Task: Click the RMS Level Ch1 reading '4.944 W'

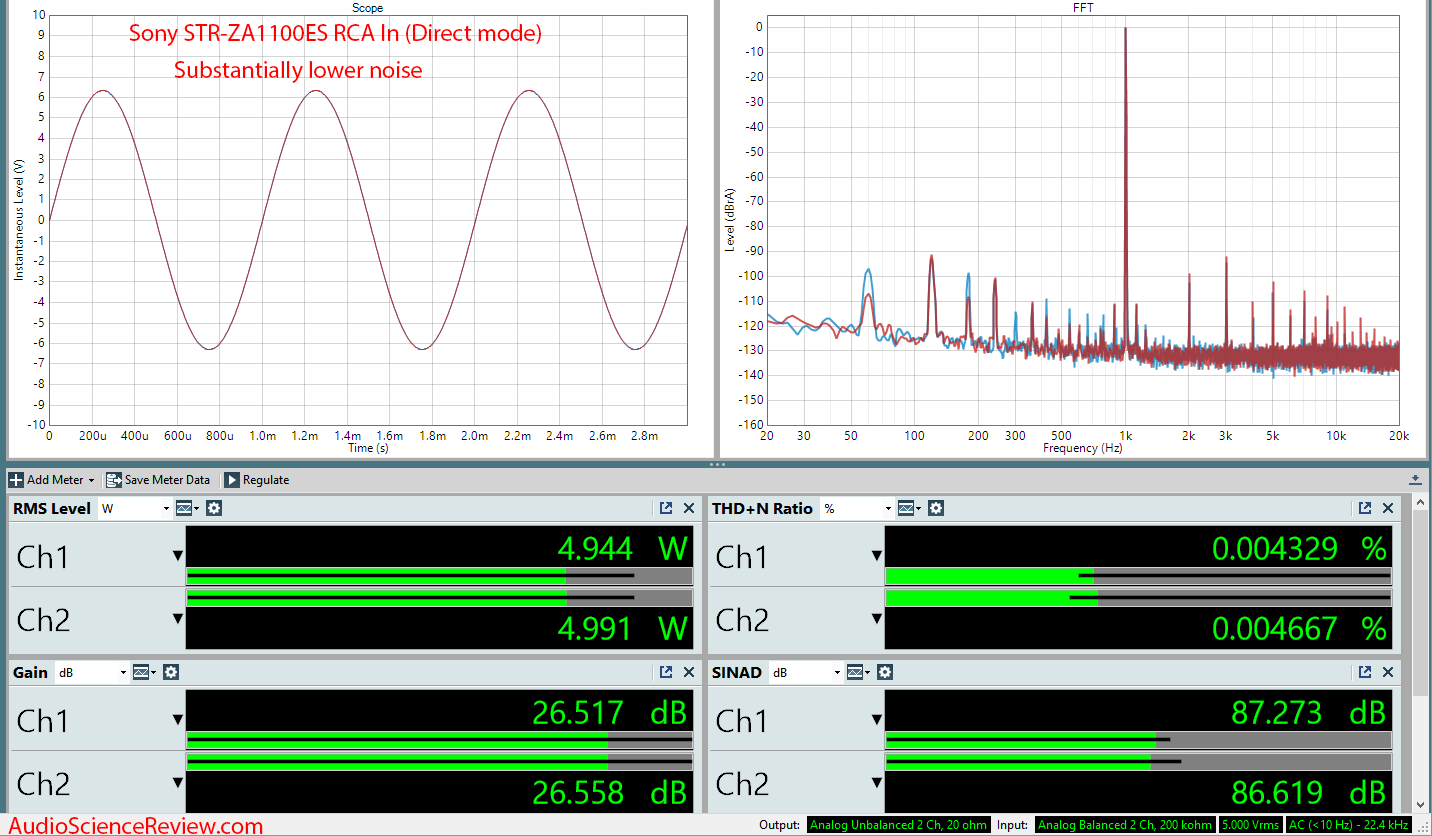Action: [x=622, y=547]
